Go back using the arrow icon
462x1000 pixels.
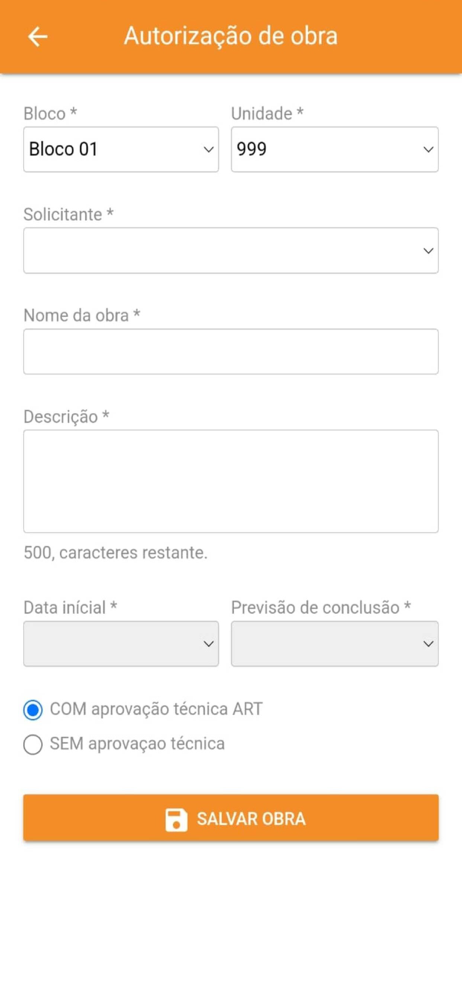[x=38, y=37]
